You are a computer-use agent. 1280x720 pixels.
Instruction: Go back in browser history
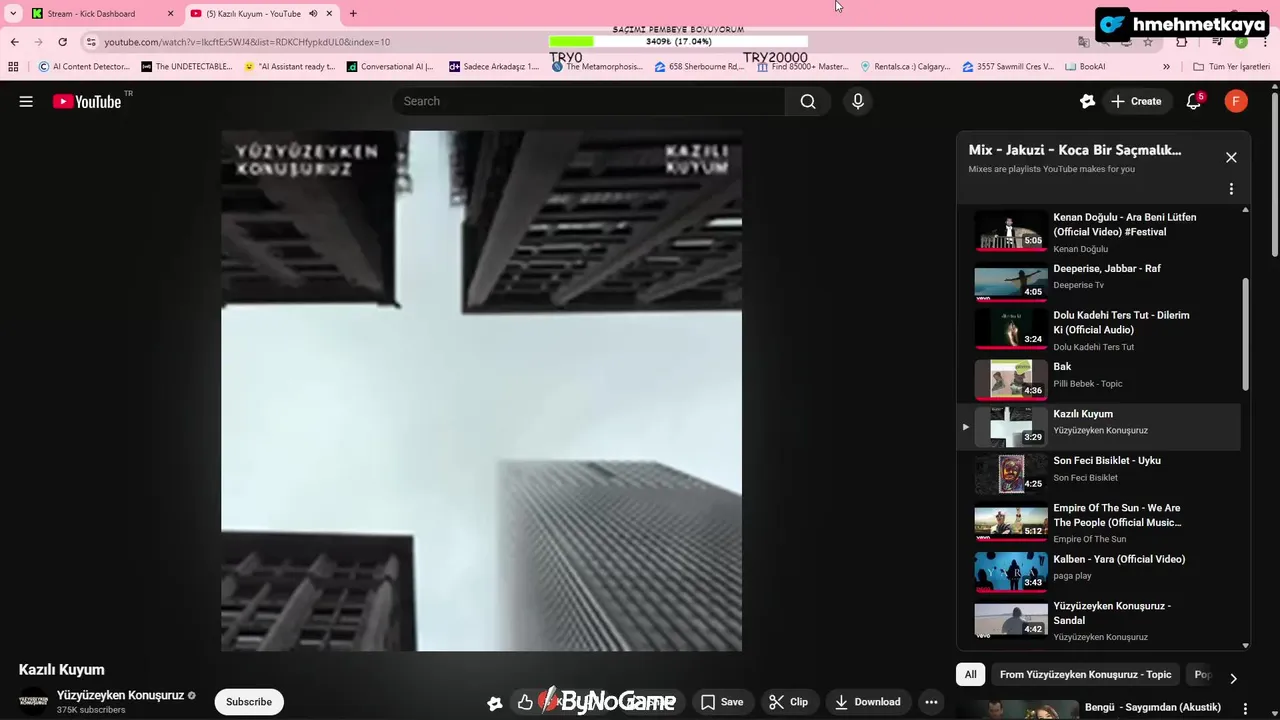click(x=14, y=42)
